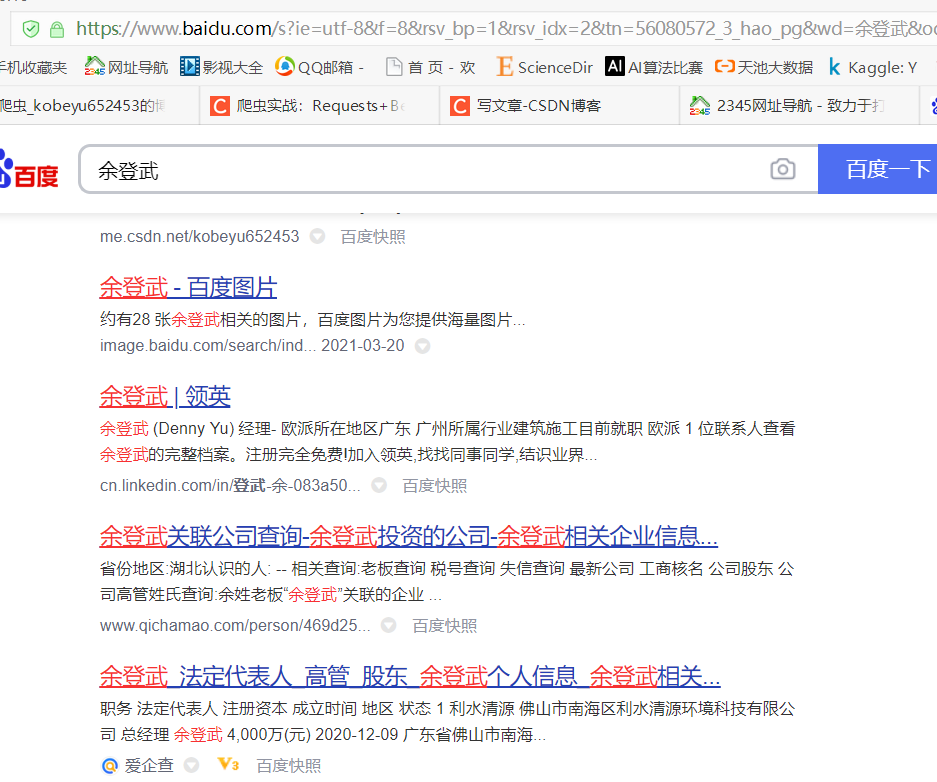Switch to the 写文章-CSDN博客 tab
The height and width of the screenshot is (782, 937).
click(559, 106)
